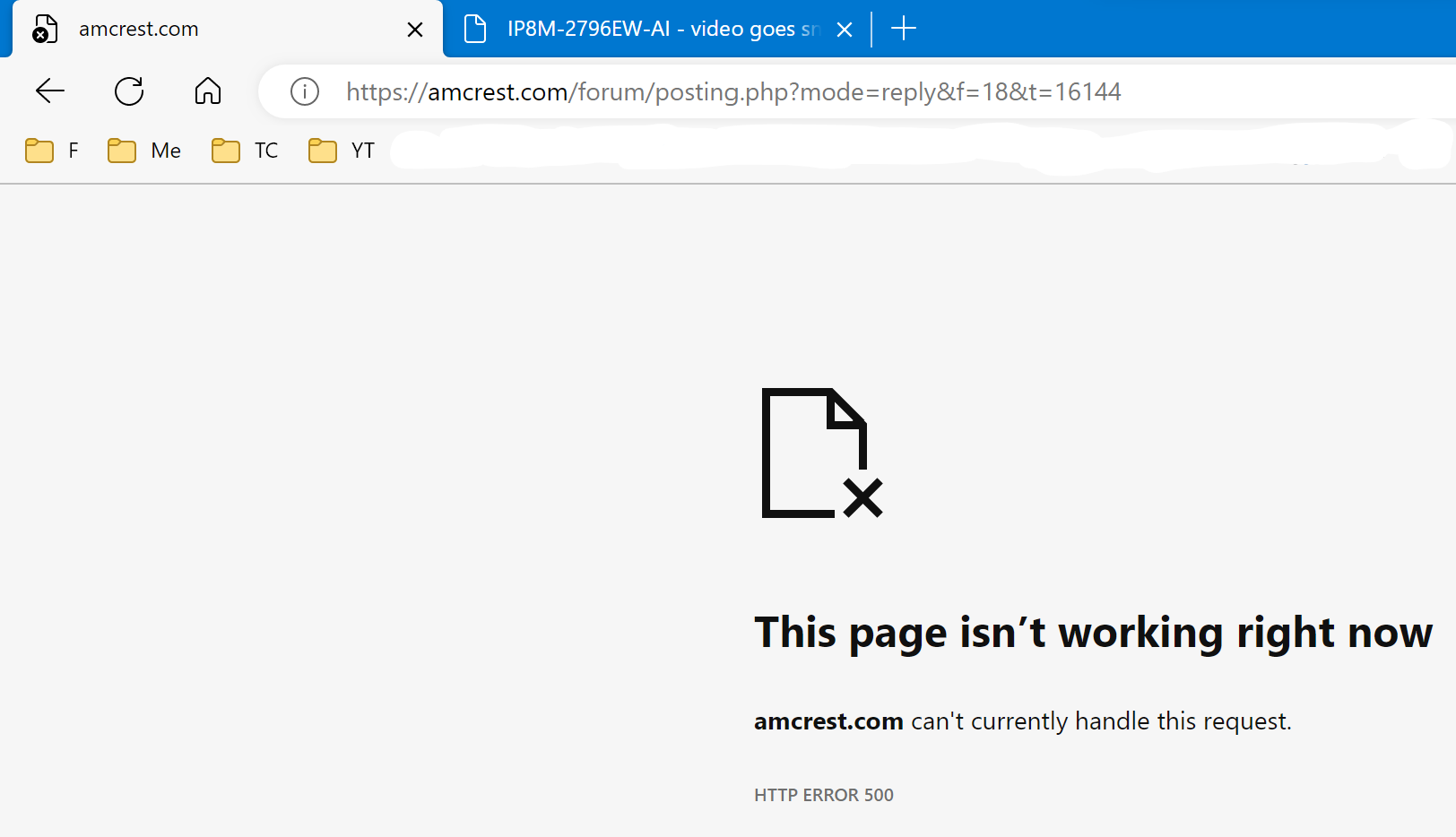Click the error page favicon on the tab
This screenshot has height=837, width=1456.
45,29
